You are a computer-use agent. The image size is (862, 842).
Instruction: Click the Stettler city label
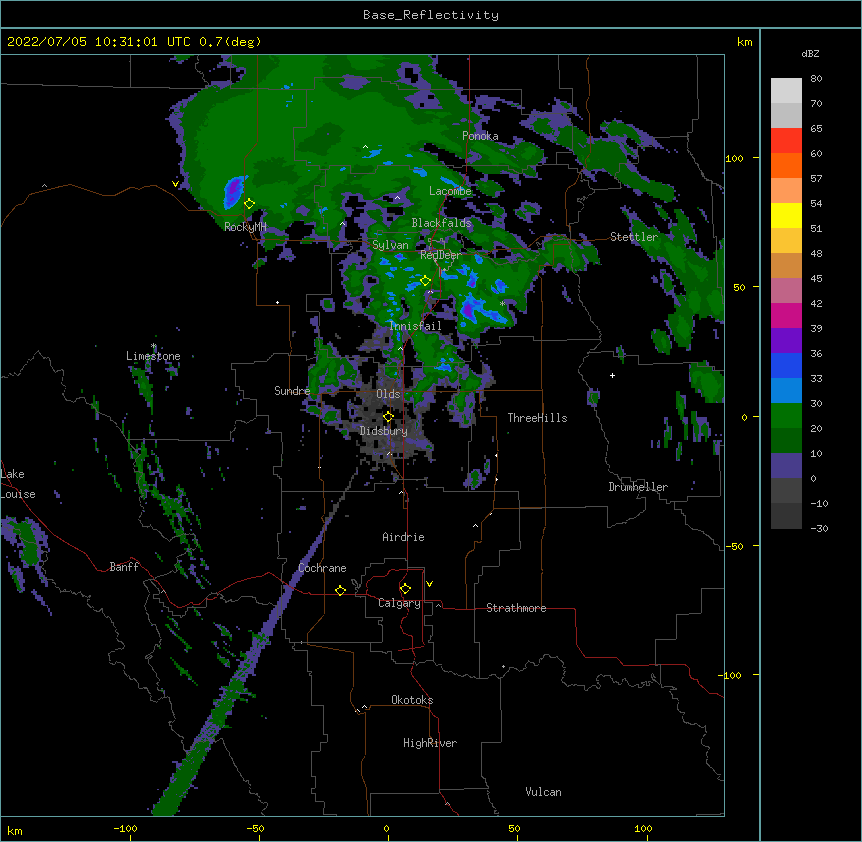click(634, 237)
